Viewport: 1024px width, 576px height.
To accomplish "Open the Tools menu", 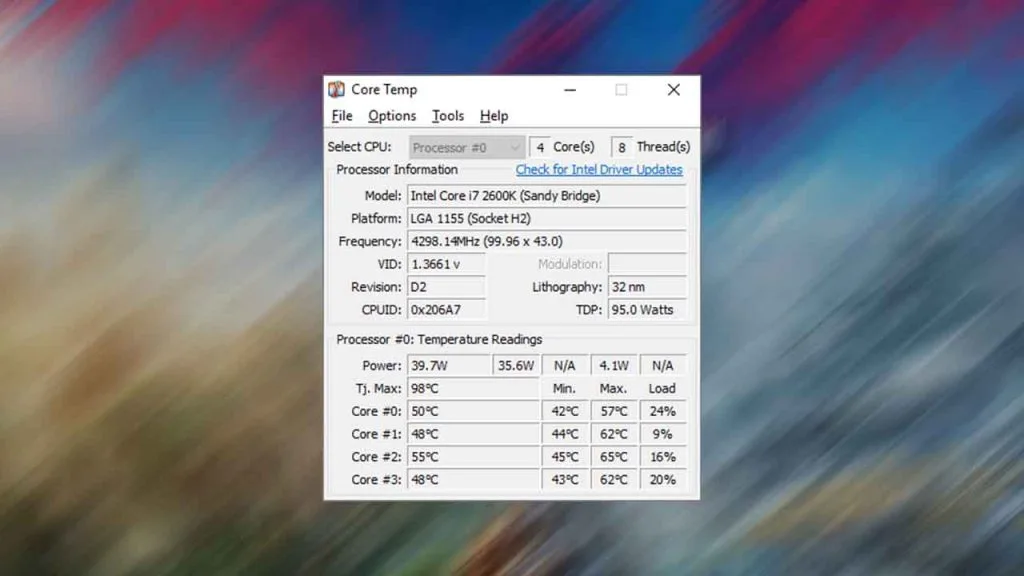I will point(447,116).
